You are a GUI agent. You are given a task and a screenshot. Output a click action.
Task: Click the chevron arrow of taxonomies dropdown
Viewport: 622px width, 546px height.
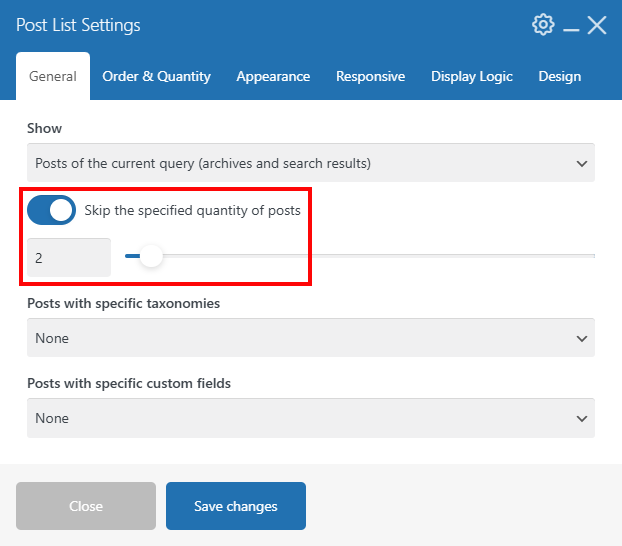[582, 338]
